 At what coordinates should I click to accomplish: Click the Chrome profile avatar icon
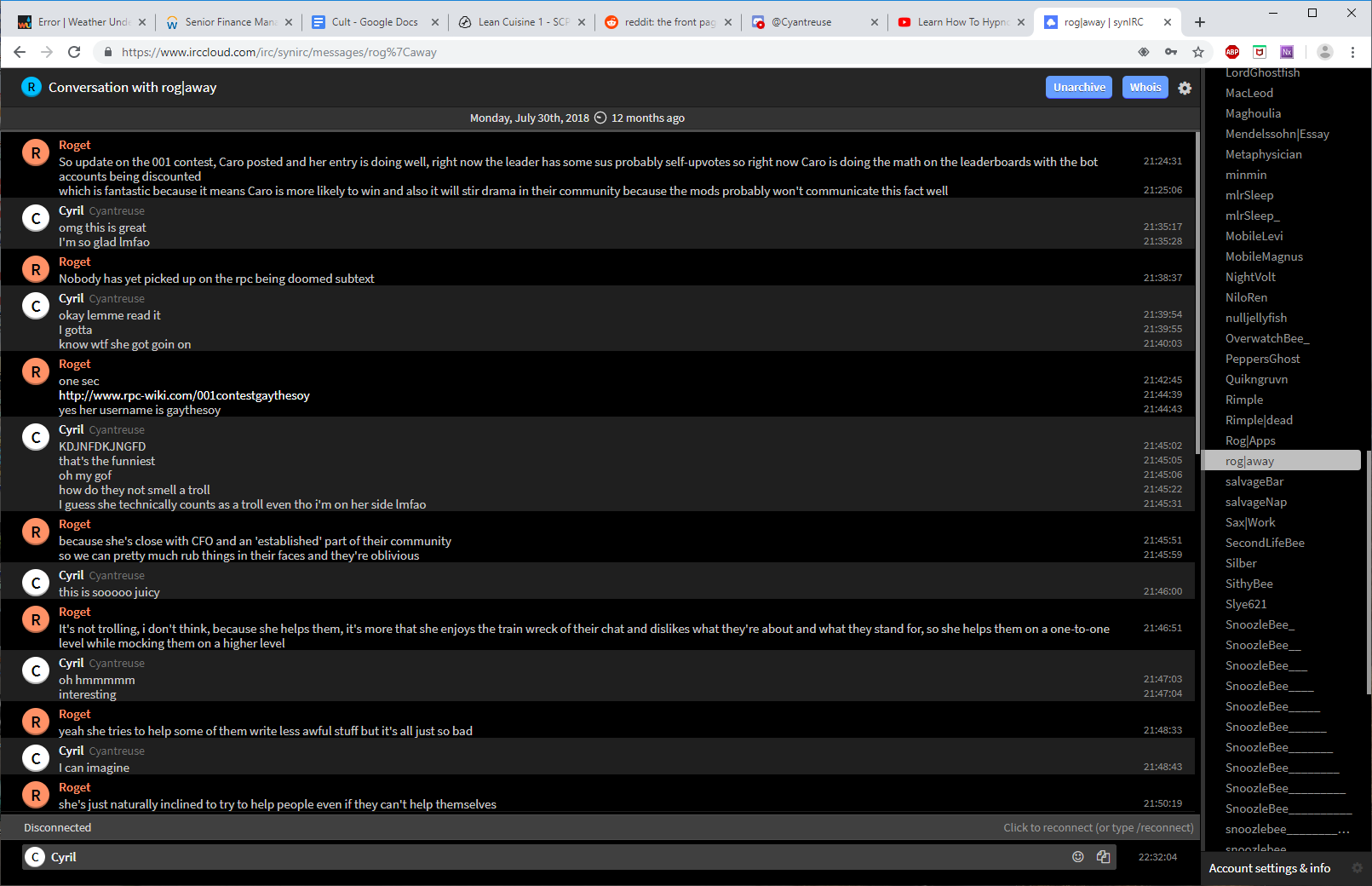click(1324, 52)
